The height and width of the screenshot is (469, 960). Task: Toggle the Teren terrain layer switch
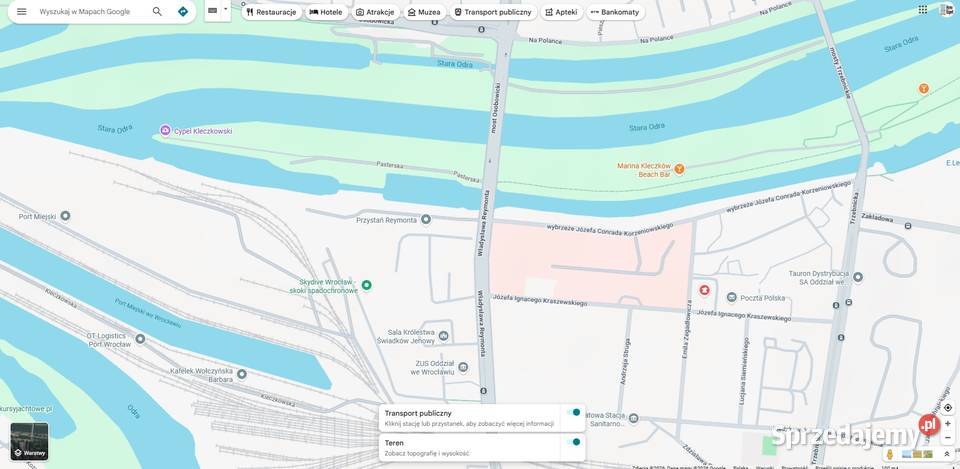click(x=573, y=442)
